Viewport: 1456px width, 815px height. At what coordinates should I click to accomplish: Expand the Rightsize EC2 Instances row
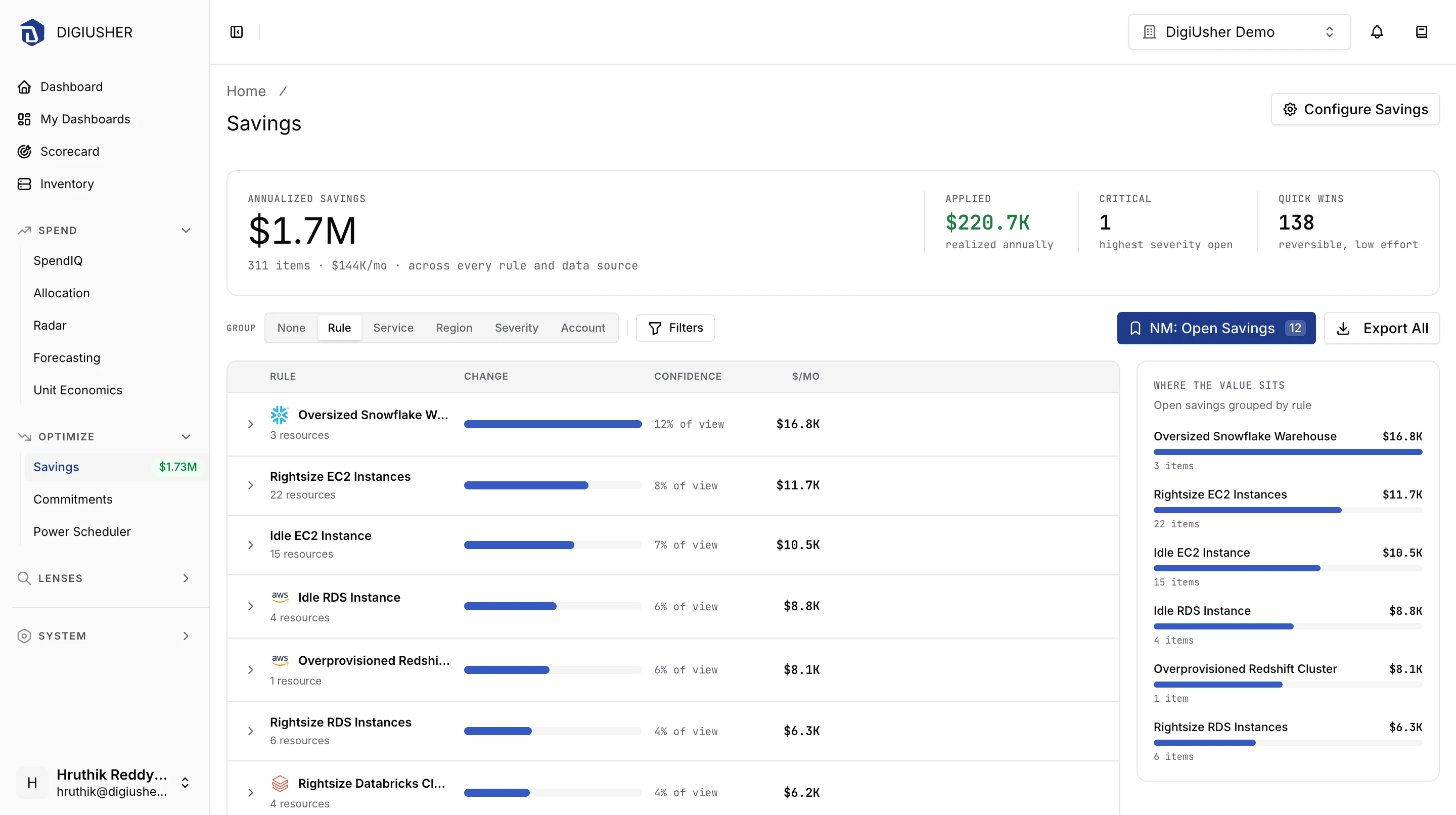click(250, 485)
